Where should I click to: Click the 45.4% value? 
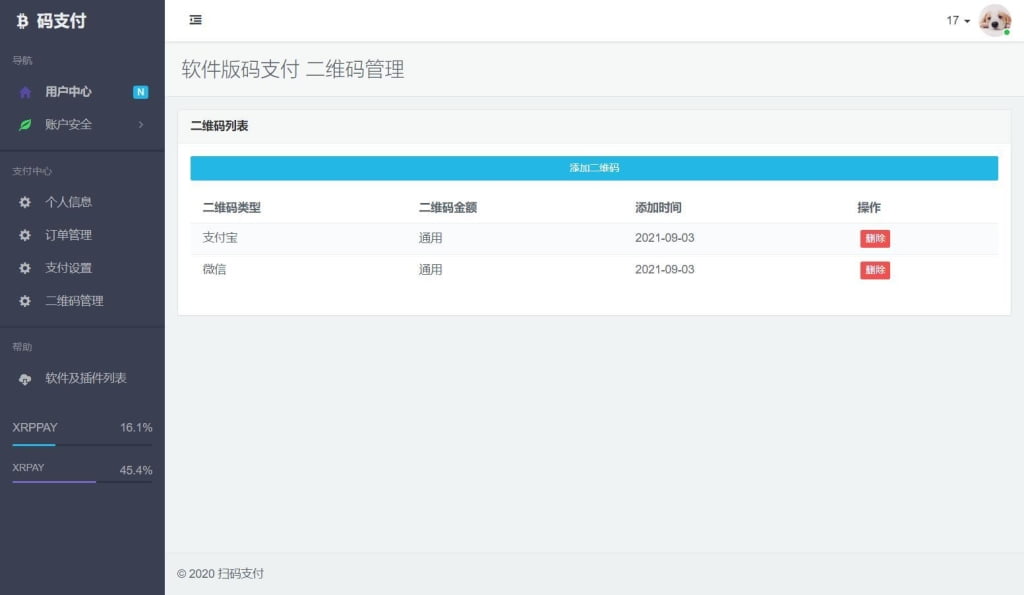point(136,470)
